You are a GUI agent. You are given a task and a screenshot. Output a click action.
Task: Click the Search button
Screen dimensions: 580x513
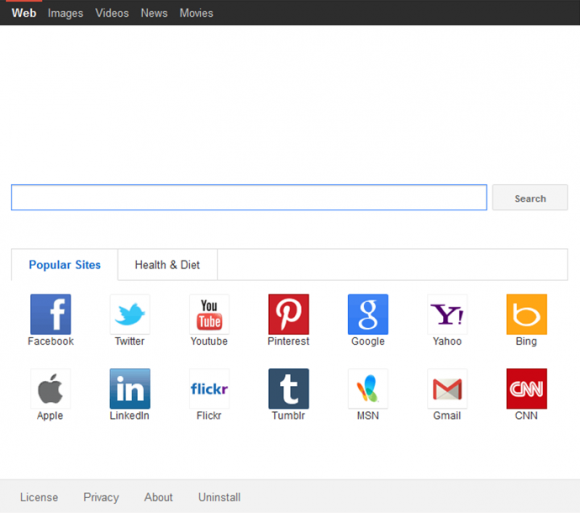(x=530, y=198)
